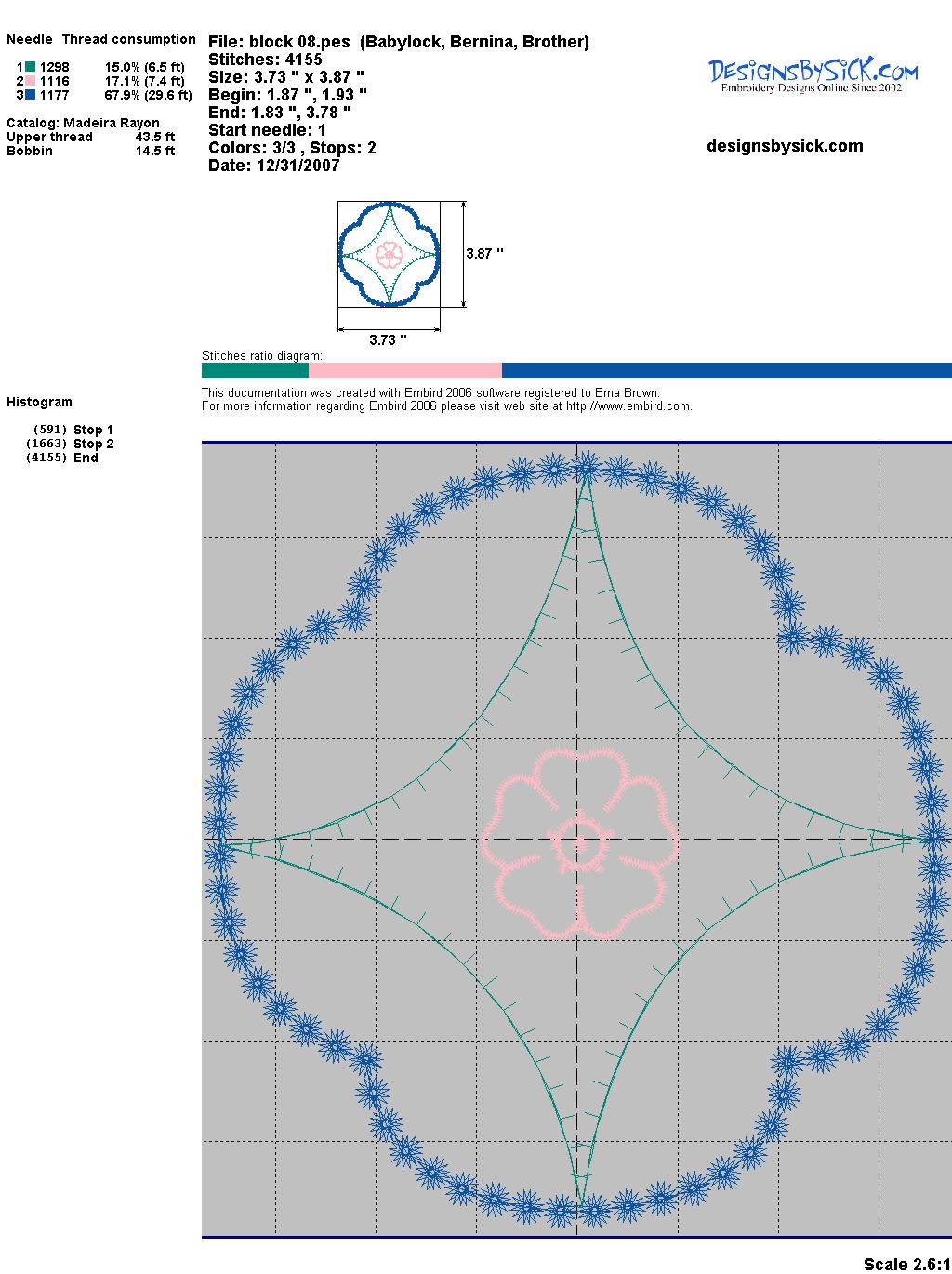Select the End entry in Histogram
The width and height of the screenshot is (952, 1274).
[86, 458]
